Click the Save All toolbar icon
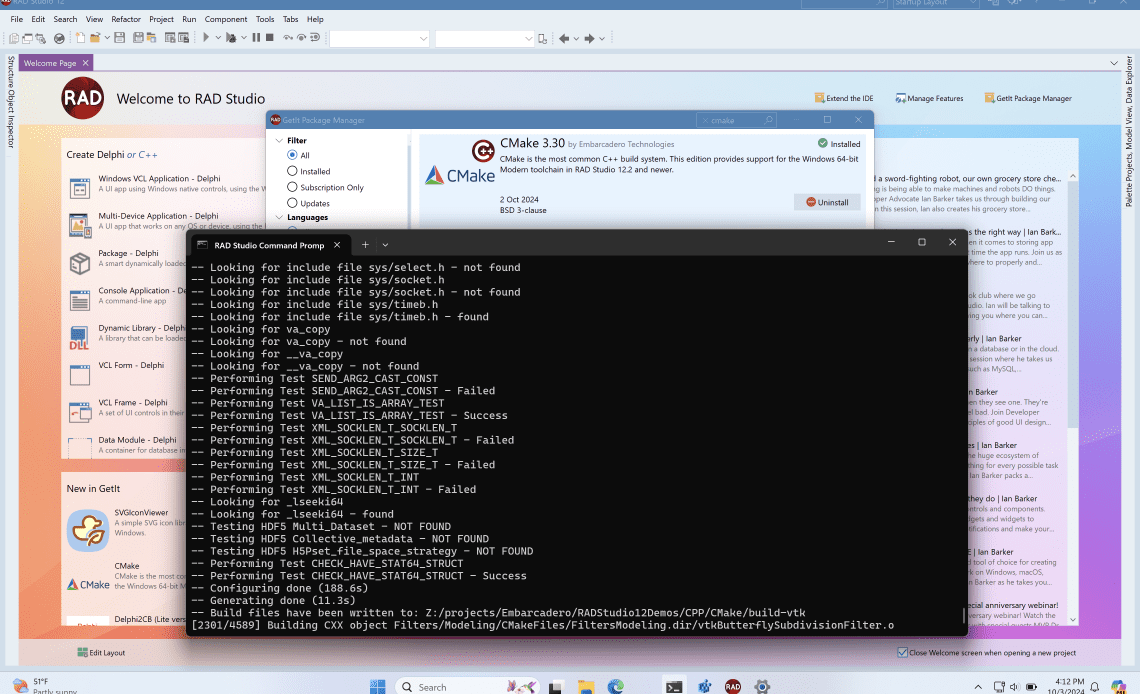 click(138, 38)
